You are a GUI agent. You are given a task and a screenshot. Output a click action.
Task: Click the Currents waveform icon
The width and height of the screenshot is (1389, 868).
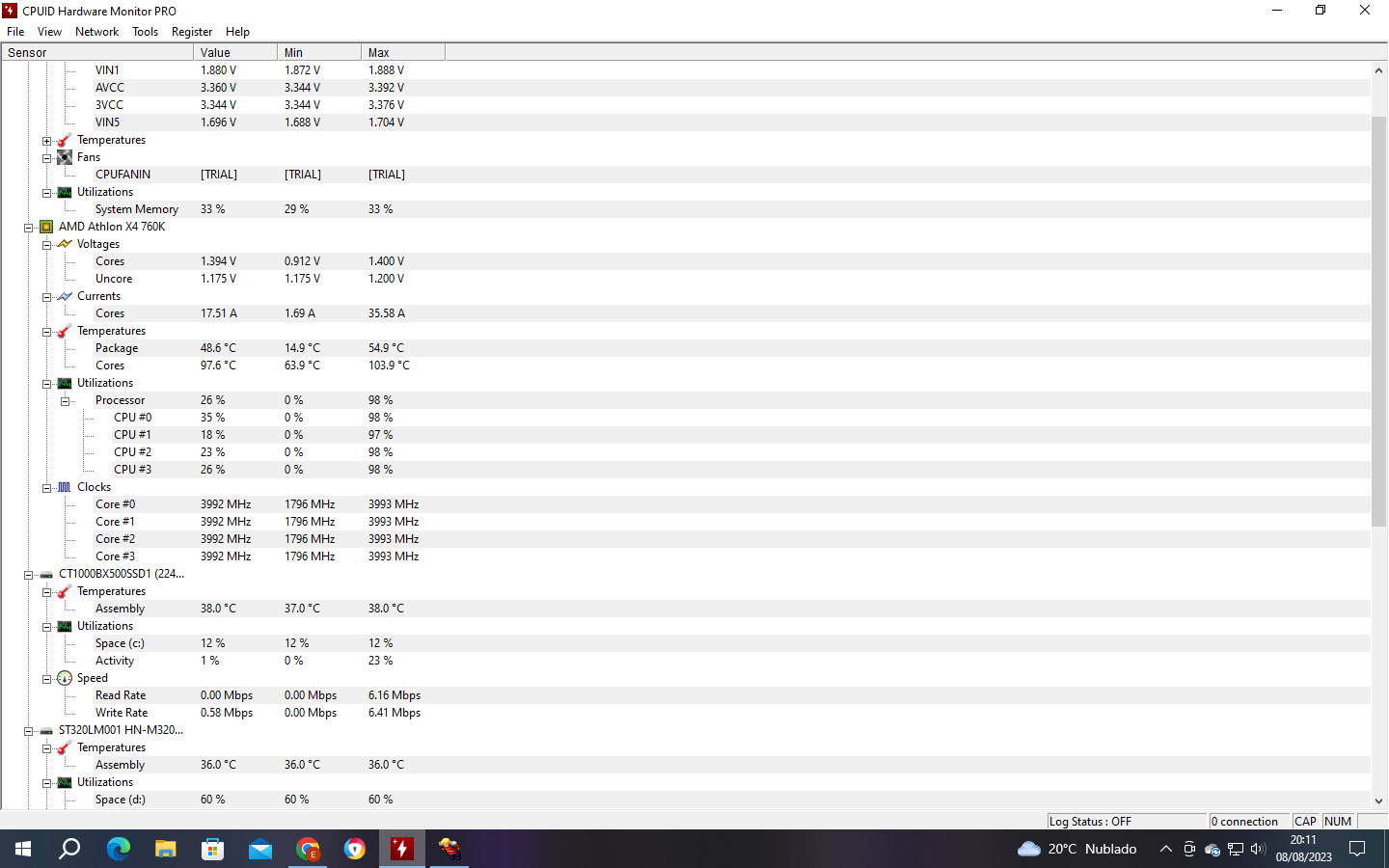pyautogui.click(x=65, y=296)
